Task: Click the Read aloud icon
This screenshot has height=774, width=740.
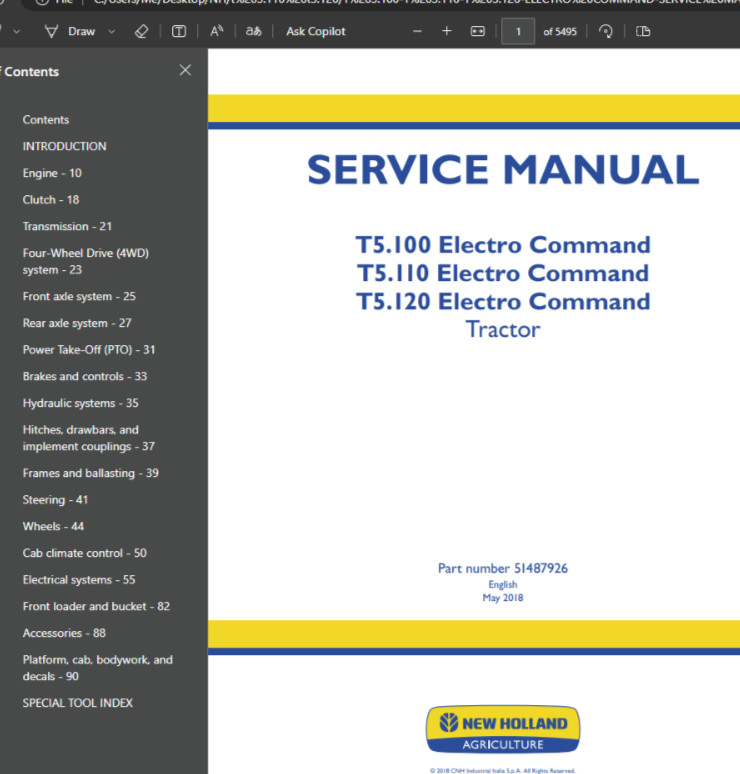Action: (216, 32)
